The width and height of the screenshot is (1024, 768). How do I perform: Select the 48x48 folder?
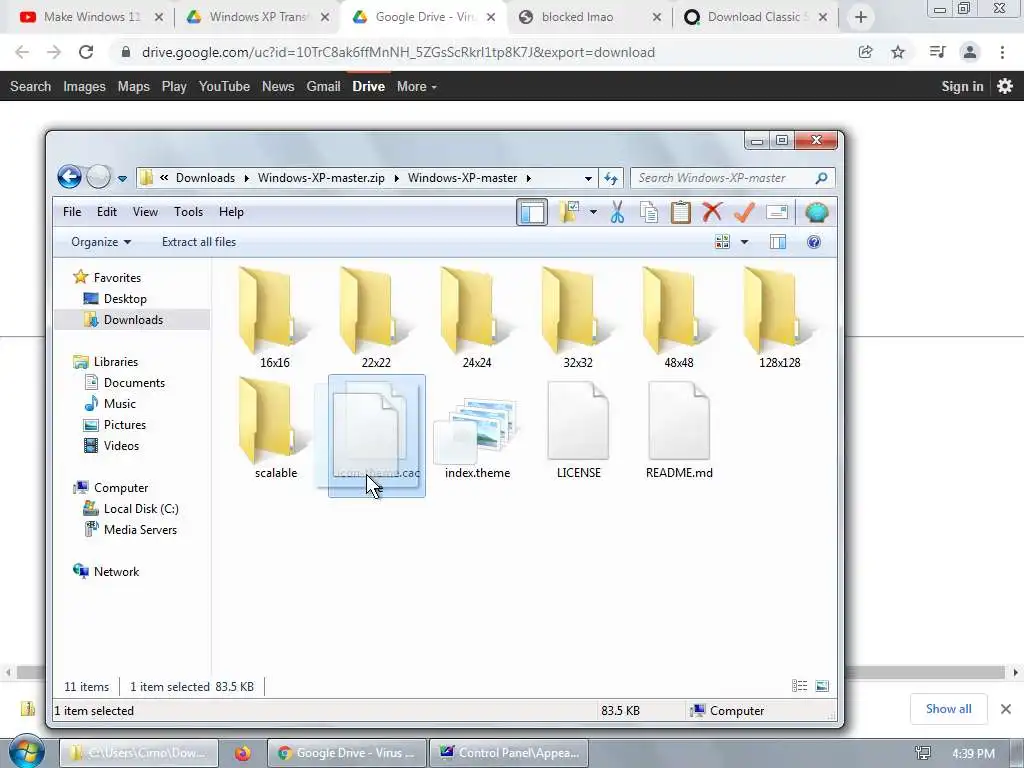tap(679, 318)
